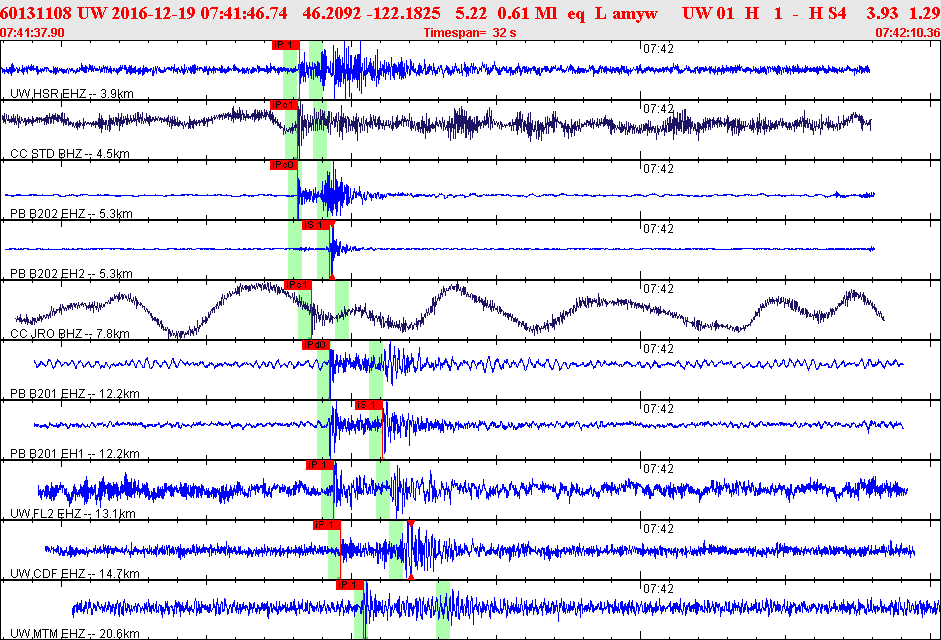Click station label CC STD BHZ -- 4.5km
The width and height of the screenshot is (941, 640).
click(x=70, y=154)
